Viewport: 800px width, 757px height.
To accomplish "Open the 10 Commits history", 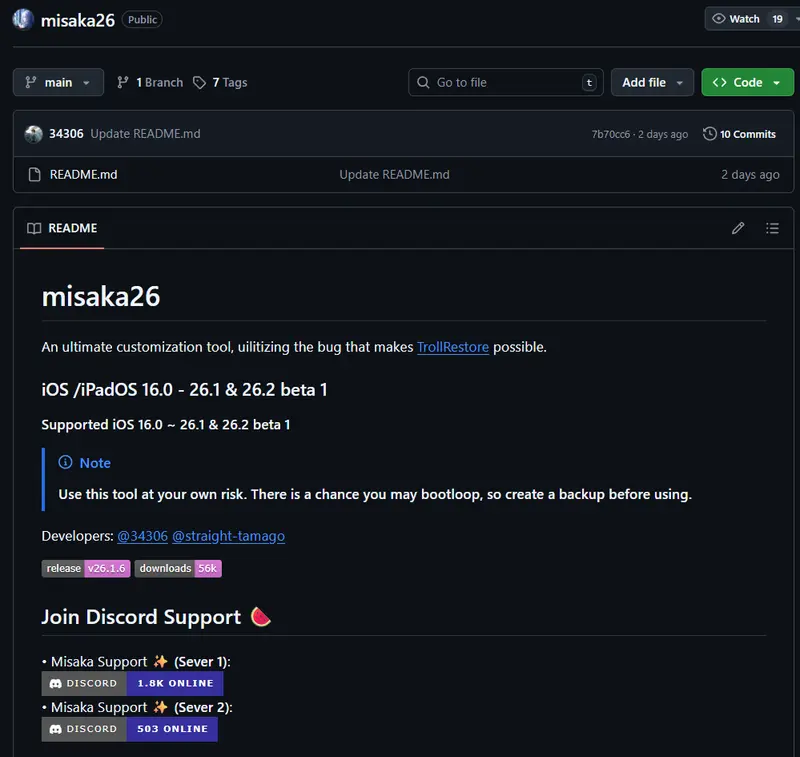I will (x=739, y=134).
